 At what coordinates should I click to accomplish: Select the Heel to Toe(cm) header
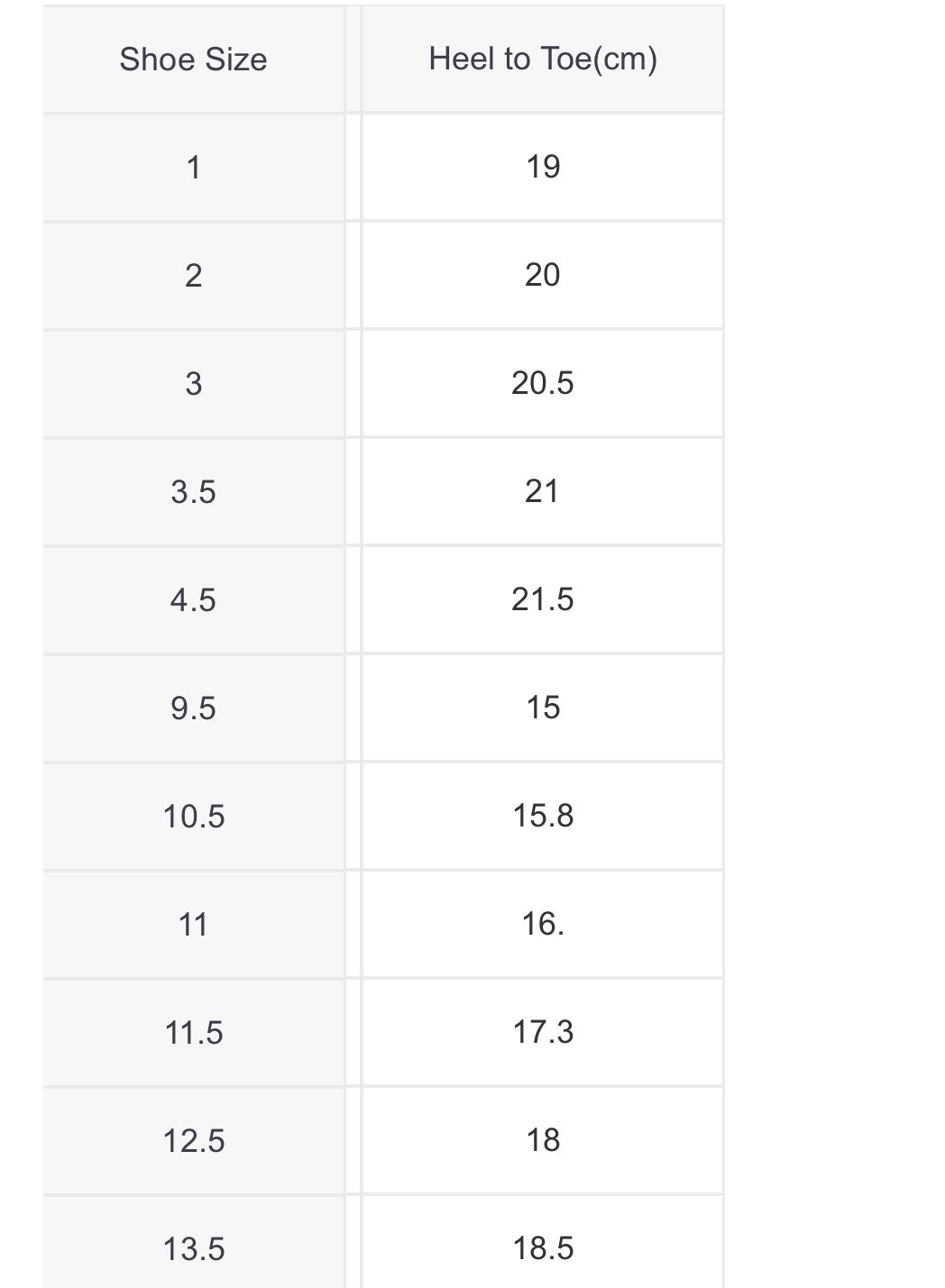543,59
